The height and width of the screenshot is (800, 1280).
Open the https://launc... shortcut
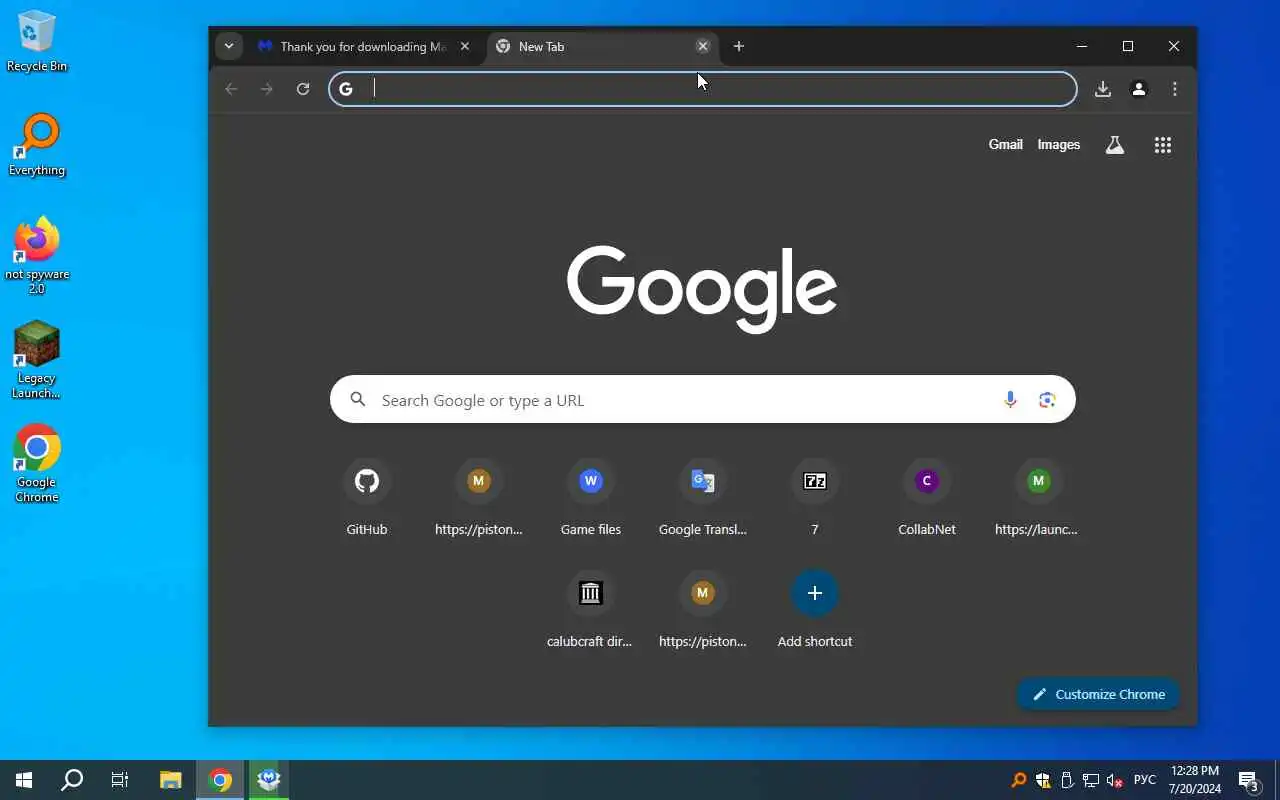click(x=1037, y=497)
